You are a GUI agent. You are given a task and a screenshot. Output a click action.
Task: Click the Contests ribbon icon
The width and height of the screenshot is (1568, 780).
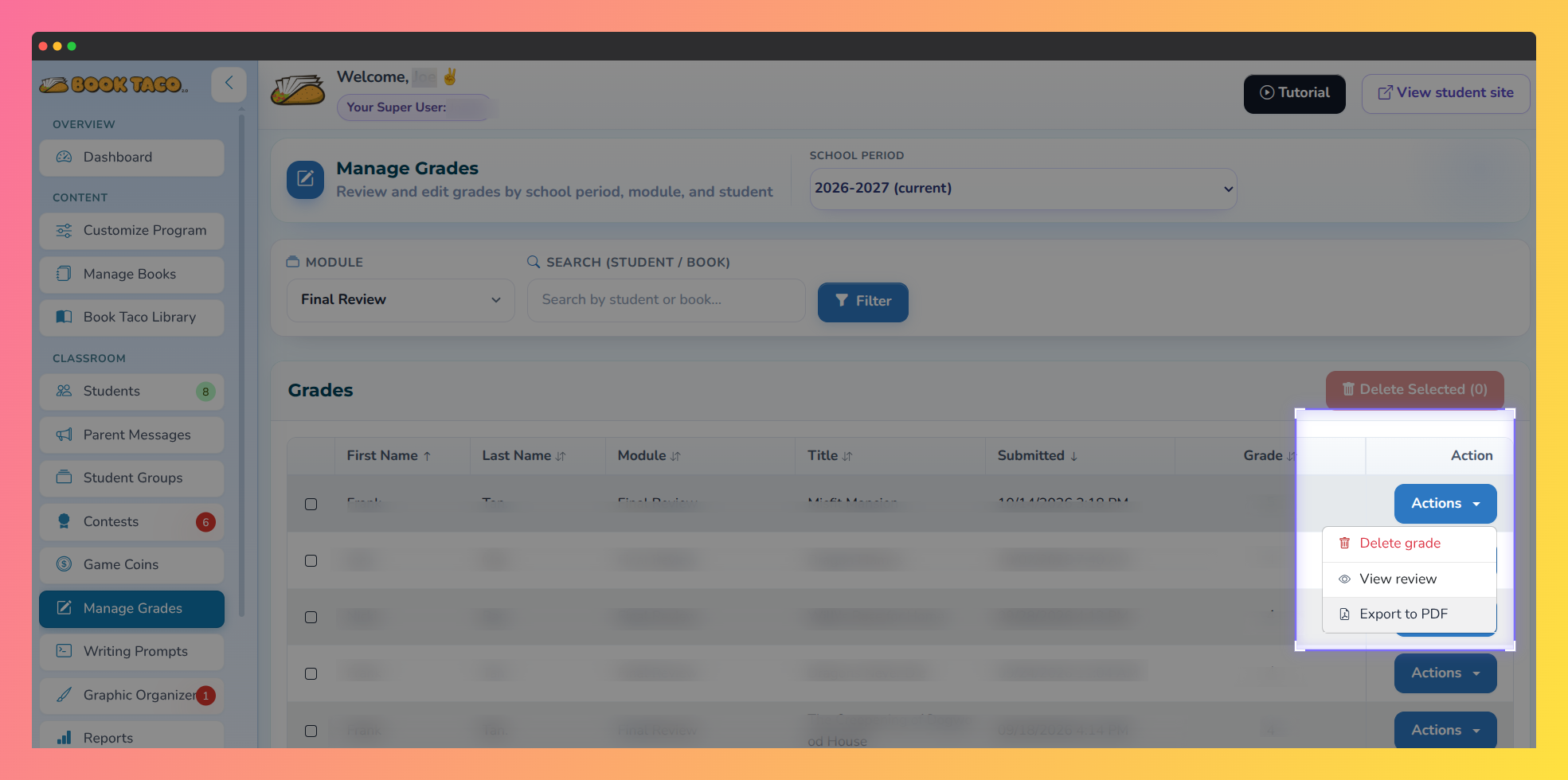click(x=64, y=521)
